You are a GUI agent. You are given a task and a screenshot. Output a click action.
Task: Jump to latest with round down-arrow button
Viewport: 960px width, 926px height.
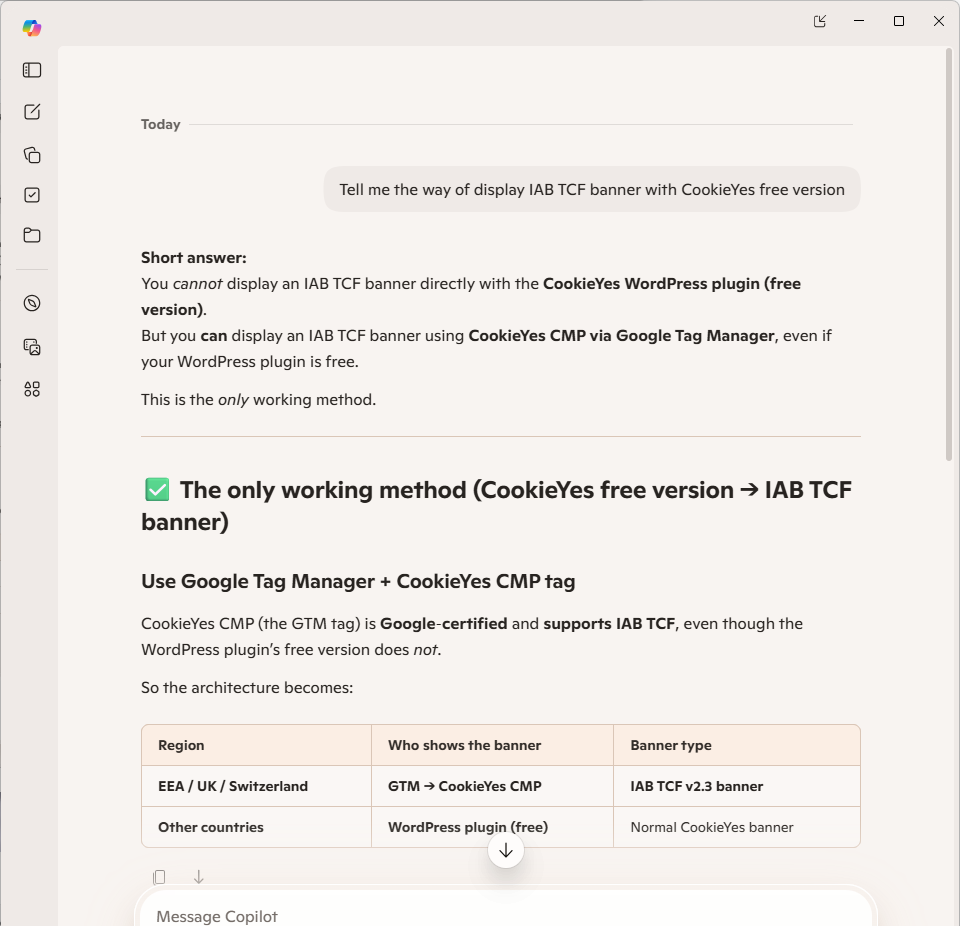pos(506,850)
